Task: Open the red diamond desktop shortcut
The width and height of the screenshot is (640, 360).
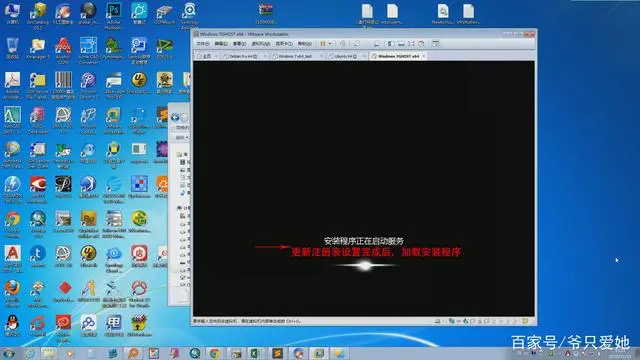Action: tap(64, 291)
